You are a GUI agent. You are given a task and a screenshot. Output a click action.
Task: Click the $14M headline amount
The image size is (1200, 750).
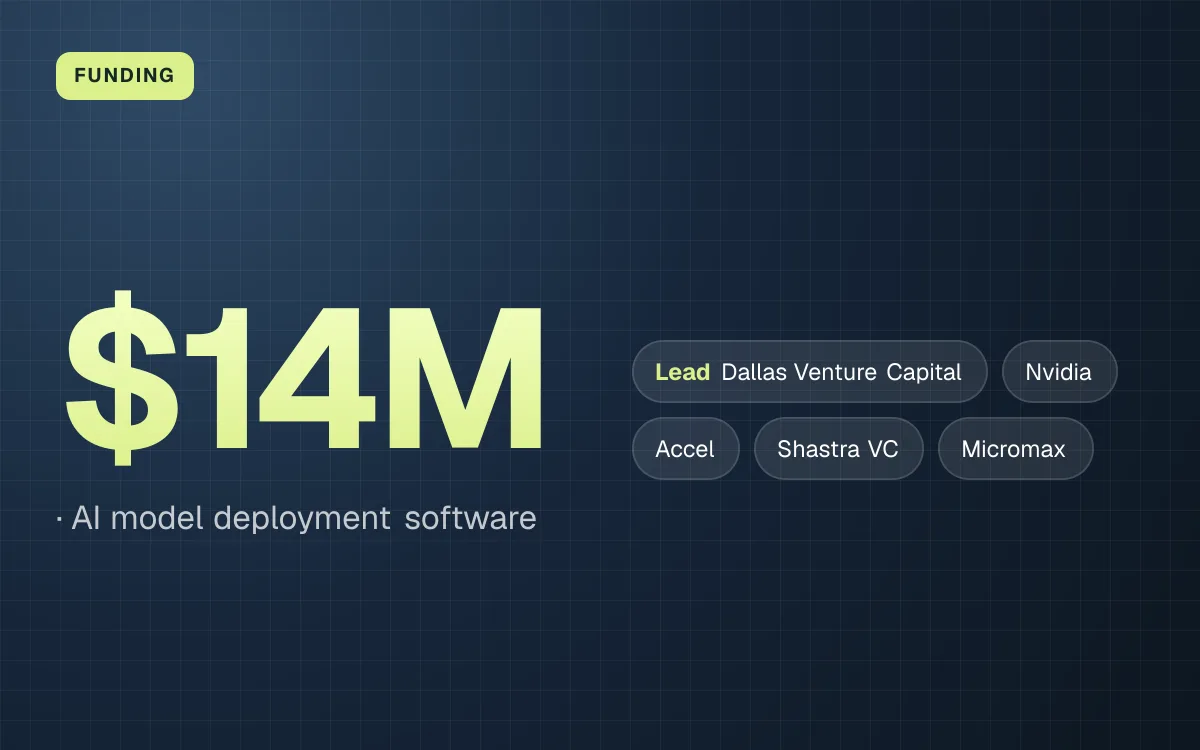click(x=304, y=377)
